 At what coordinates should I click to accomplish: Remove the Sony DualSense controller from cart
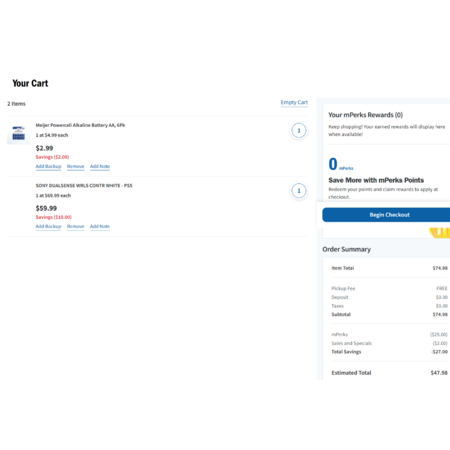tap(76, 226)
